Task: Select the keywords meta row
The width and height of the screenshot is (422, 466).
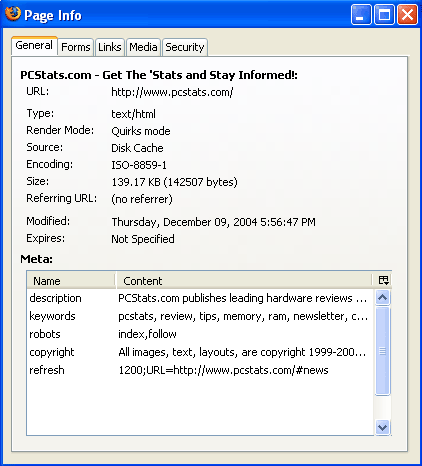Action: [200, 316]
